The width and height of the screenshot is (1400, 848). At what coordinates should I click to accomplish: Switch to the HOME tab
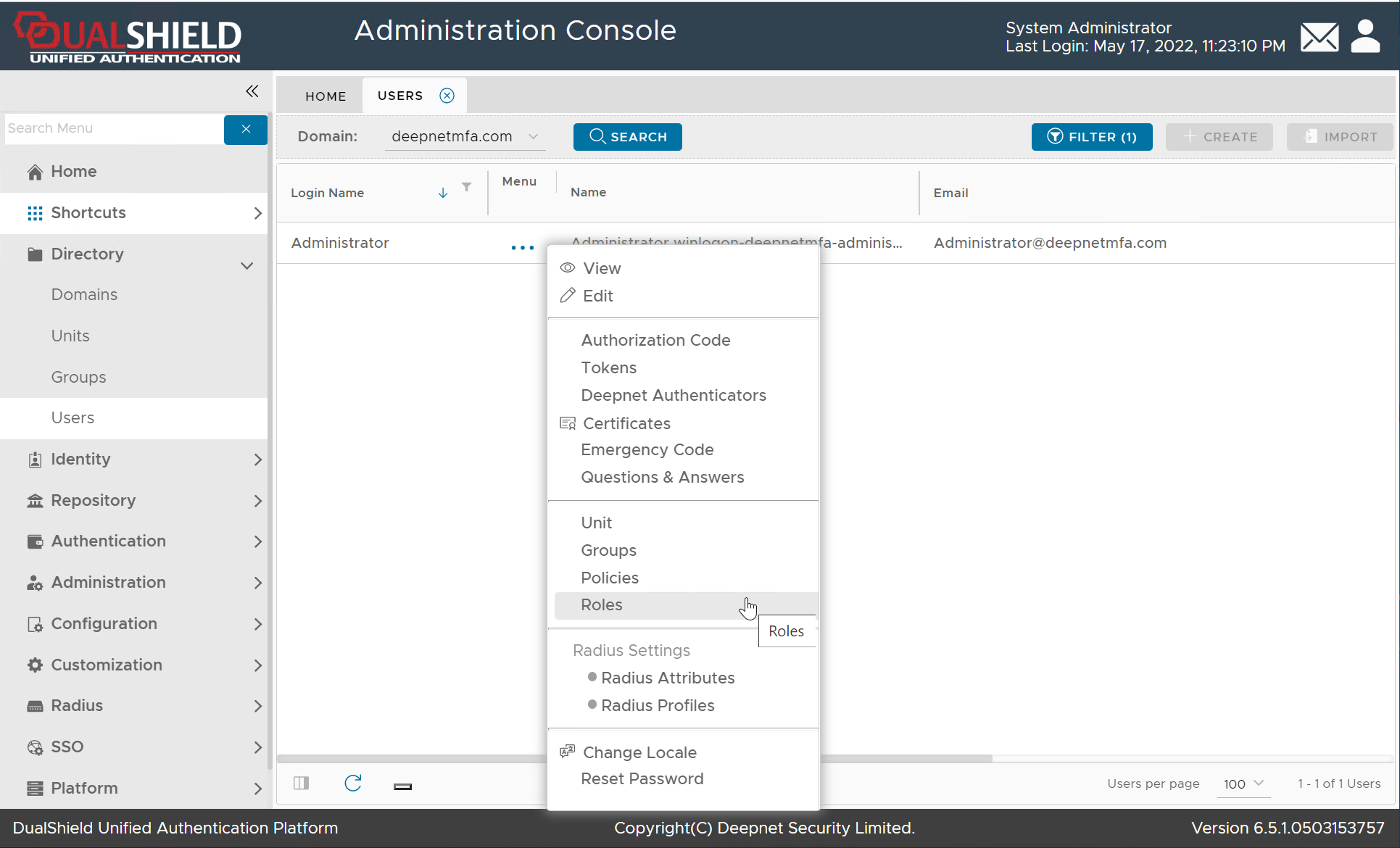pos(326,96)
